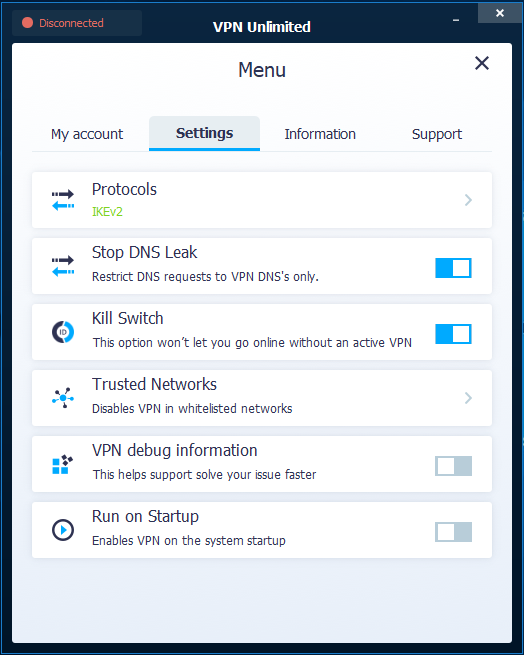Close the Menu panel with the X
The height and width of the screenshot is (655, 524).
(482, 63)
